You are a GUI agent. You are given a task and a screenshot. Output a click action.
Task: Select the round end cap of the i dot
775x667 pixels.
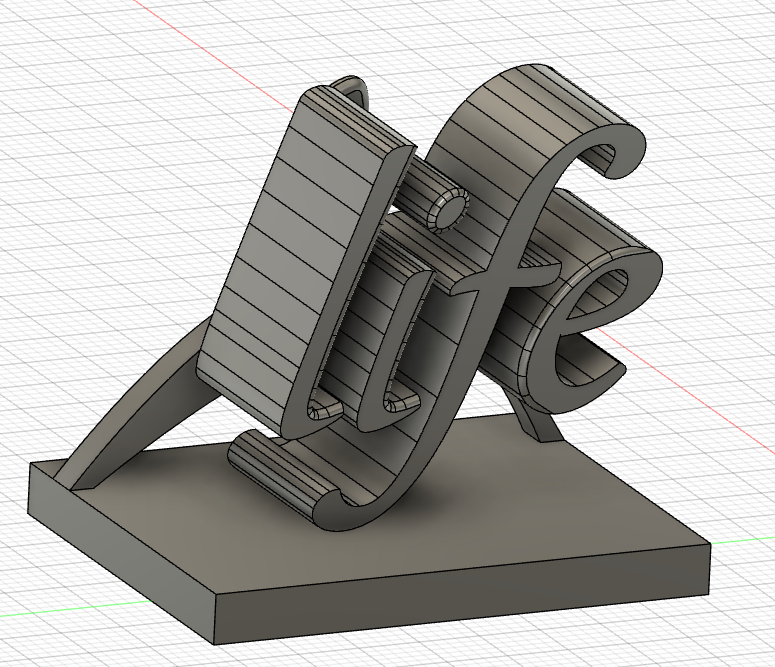click(451, 210)
